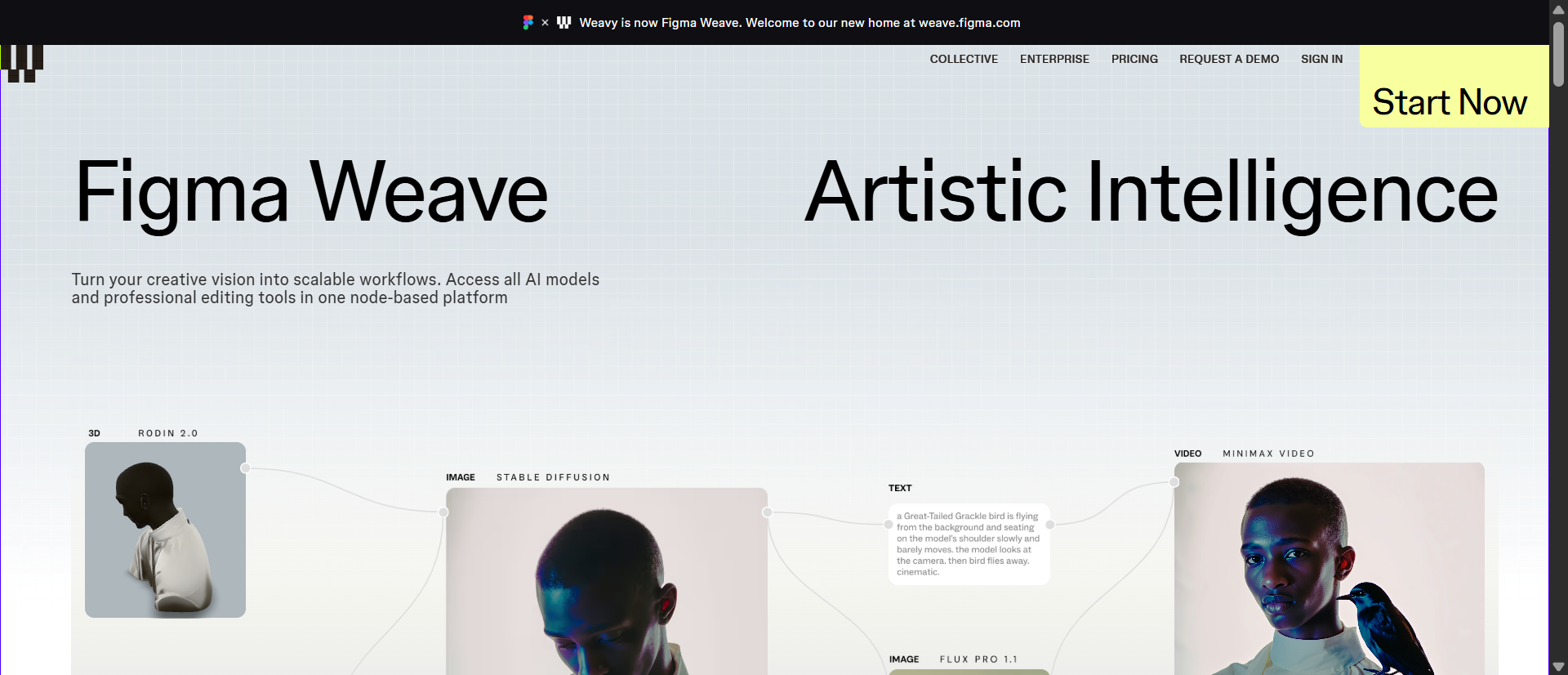
Task: Click the Figma logo in the announcement banner
Action: (528, 23)
